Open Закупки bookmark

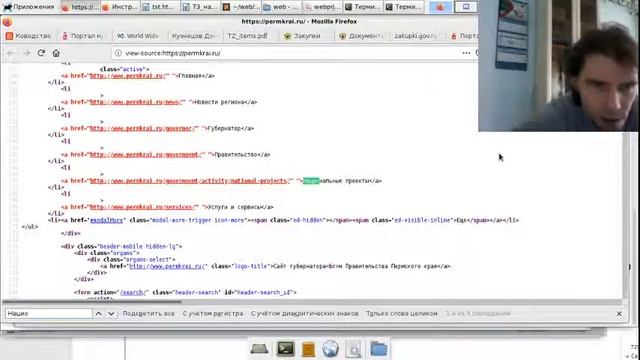click(302, 36)
